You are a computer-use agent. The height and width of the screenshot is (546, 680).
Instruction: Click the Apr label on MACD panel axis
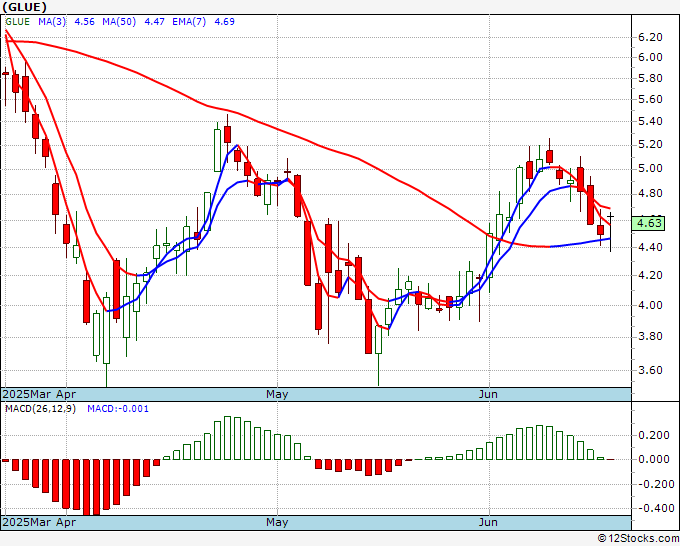tap(66, 522)
